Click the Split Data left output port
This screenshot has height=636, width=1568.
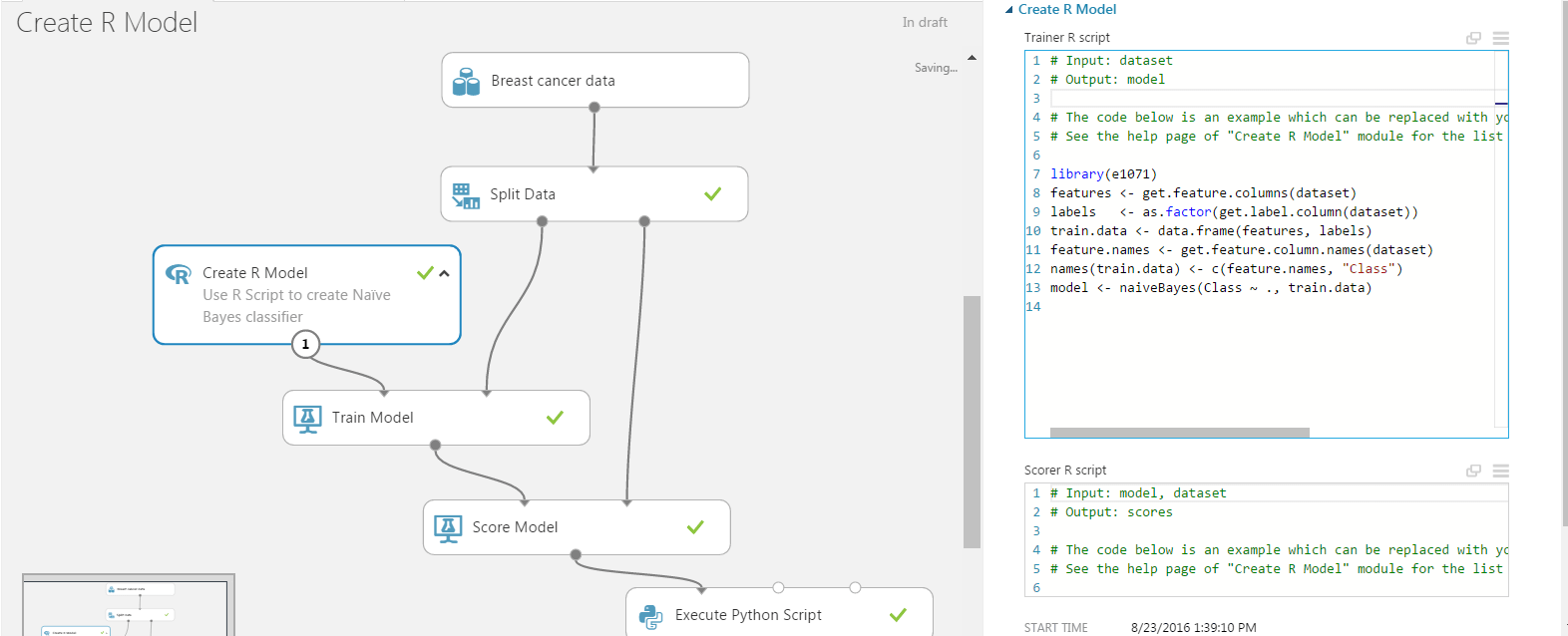pos(542,221)
